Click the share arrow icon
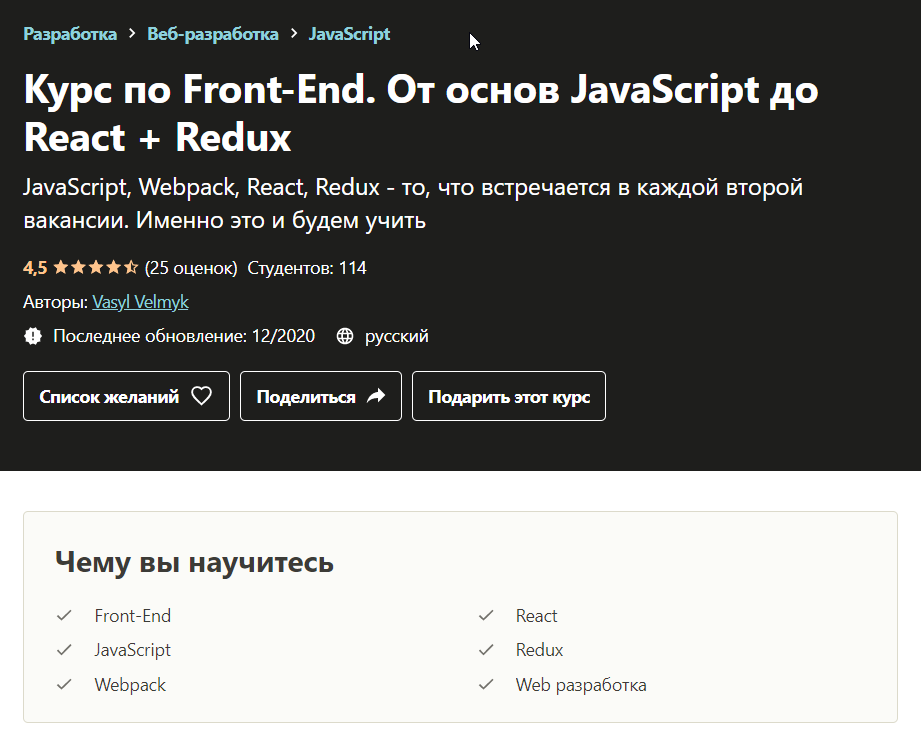This screenshot has width=921, height=735. 376,396
